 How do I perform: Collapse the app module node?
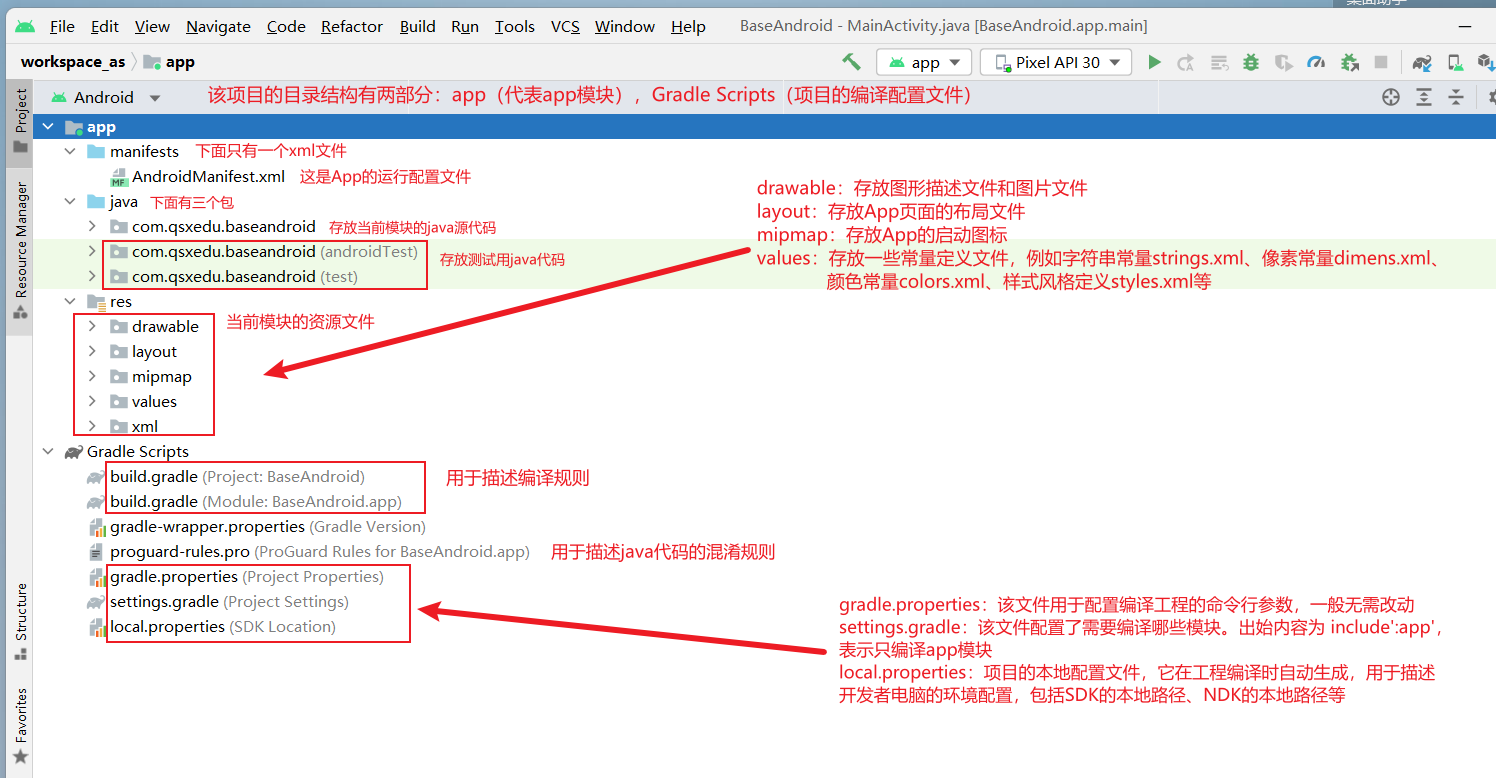(x=48, y=127)
